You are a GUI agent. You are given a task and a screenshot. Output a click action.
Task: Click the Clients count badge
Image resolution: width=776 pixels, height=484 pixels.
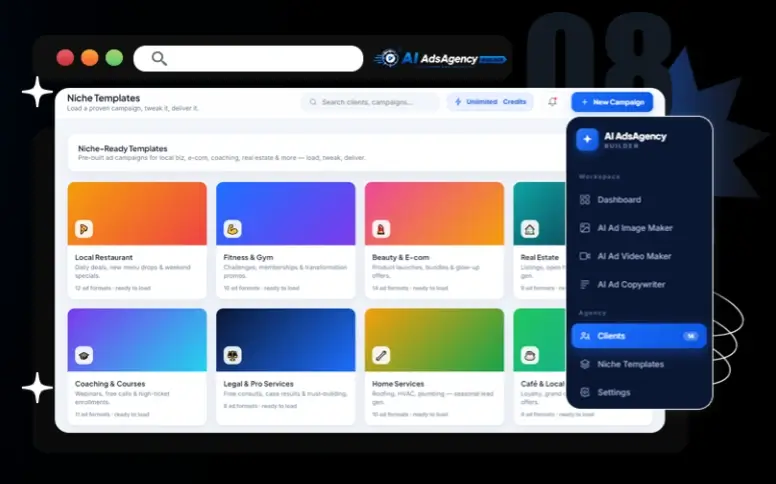[690, 336]
